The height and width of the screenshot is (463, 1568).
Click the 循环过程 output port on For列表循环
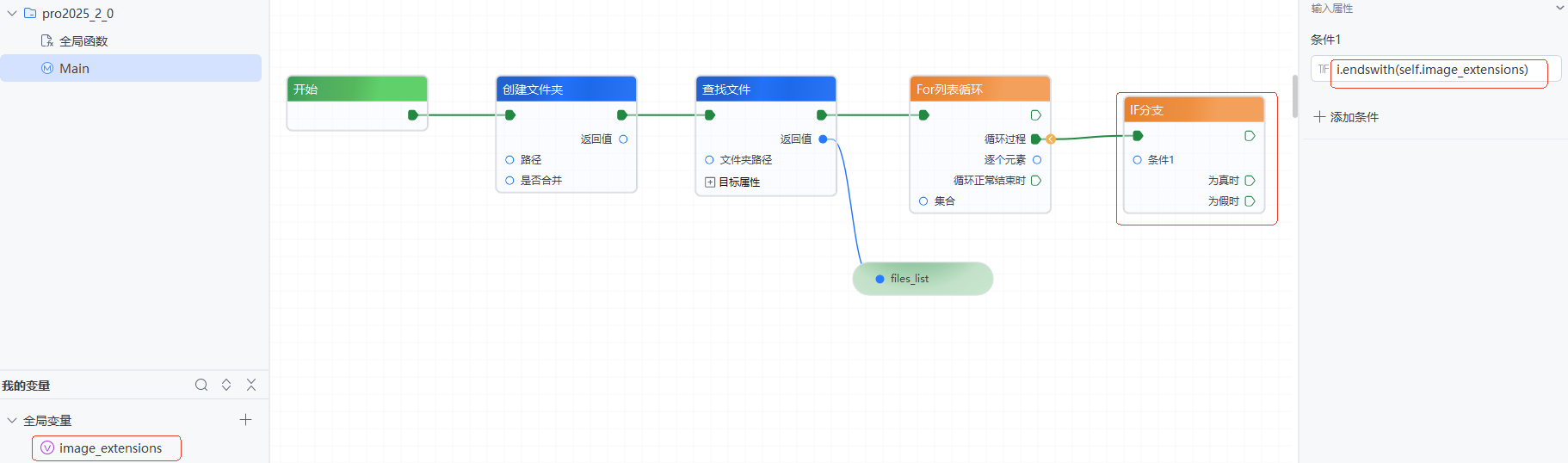coord(1036,139)
